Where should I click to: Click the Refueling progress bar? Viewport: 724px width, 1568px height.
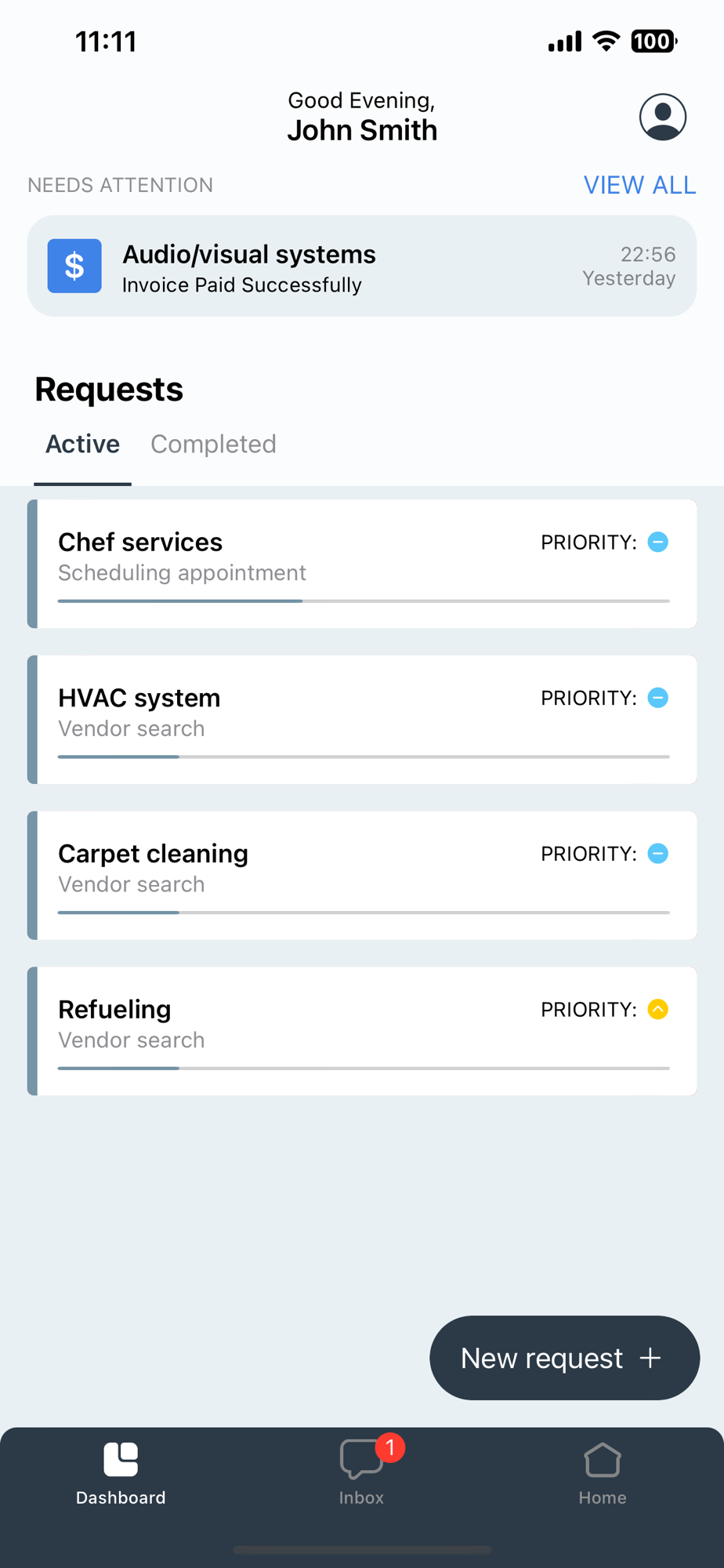[364, 1068]
